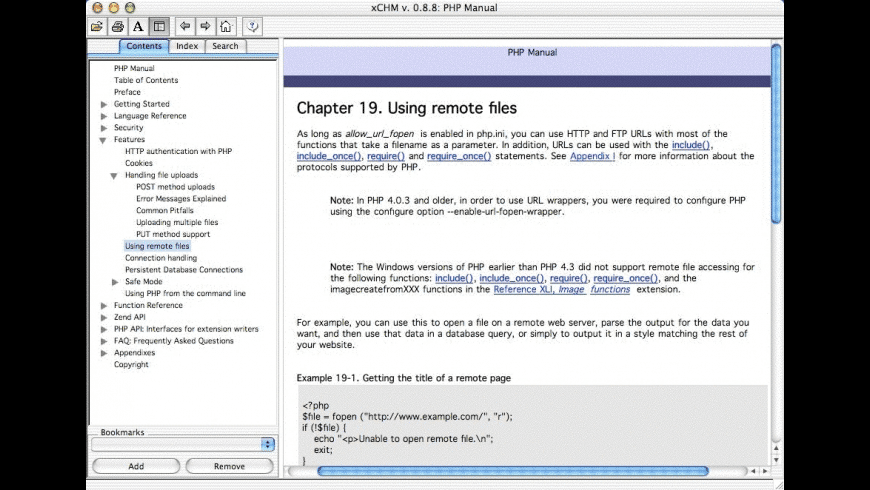Select Common Pitfalls entry

click(x=165, y=210)
